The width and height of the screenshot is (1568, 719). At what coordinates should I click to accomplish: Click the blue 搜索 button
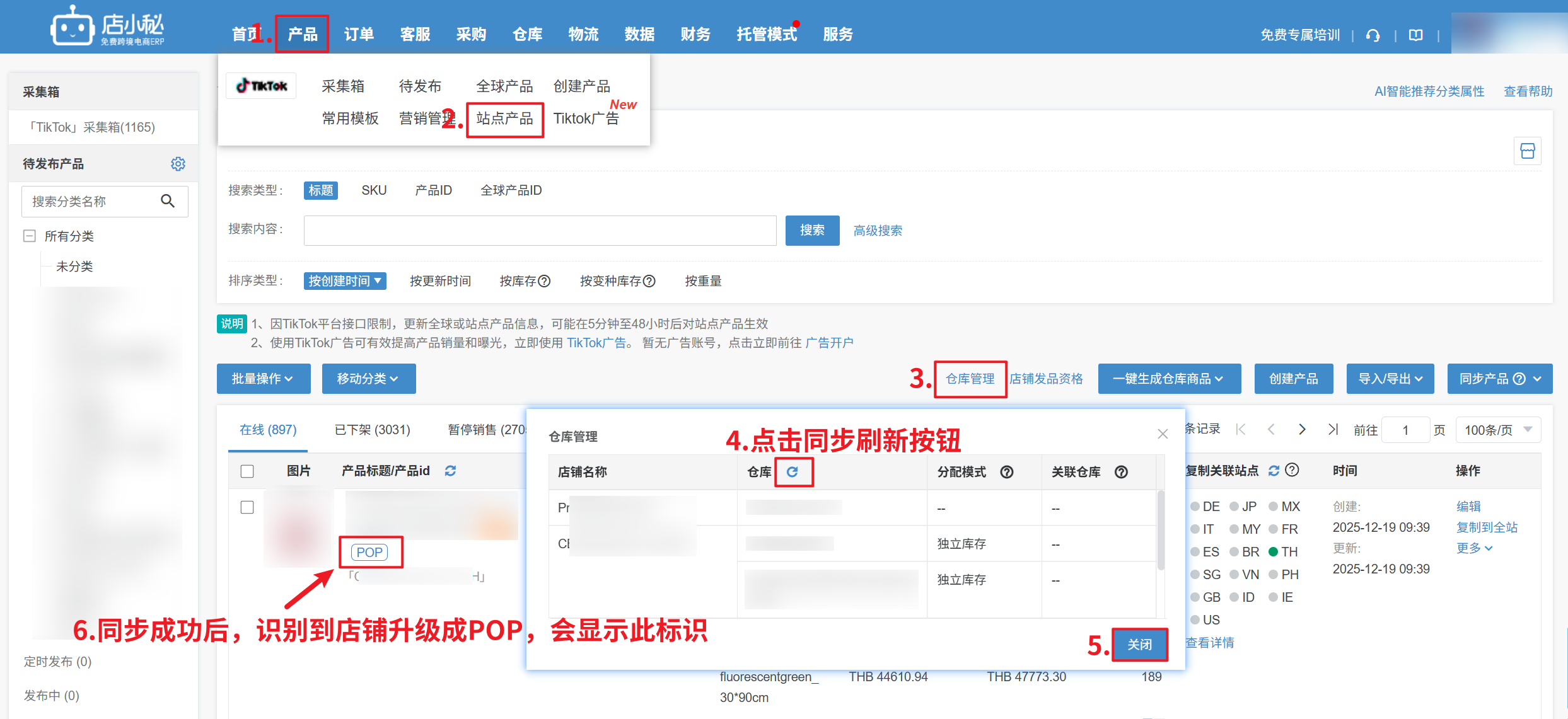pos(812,231)
